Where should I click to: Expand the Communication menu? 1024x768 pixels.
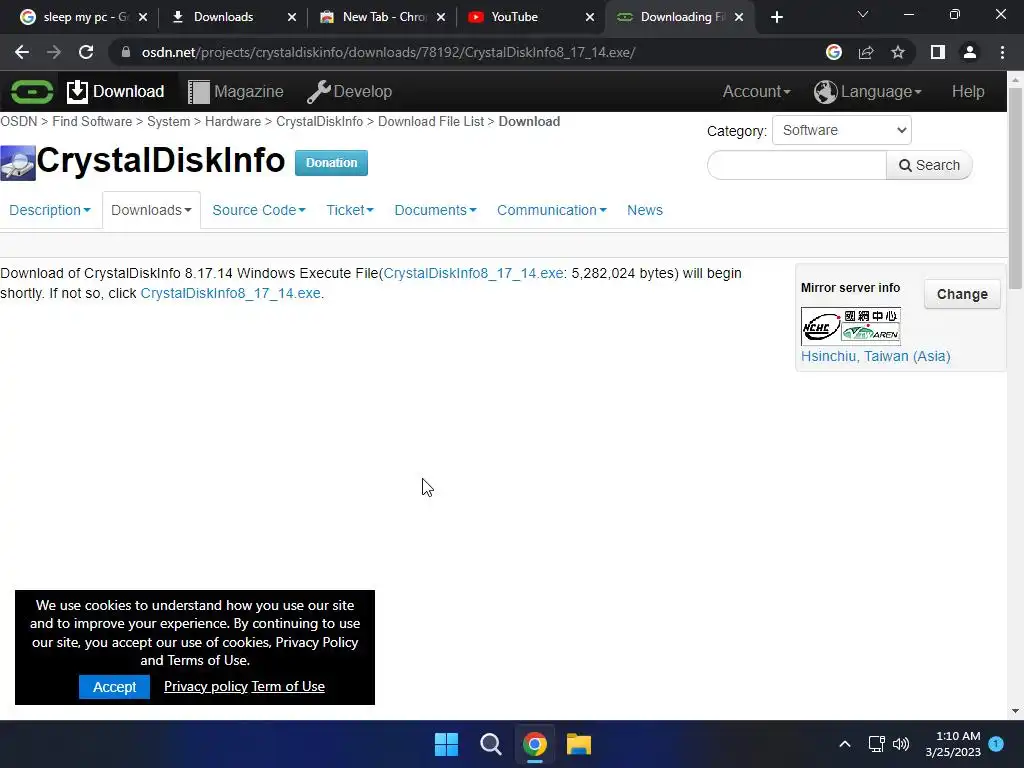(x=551, y=210)
